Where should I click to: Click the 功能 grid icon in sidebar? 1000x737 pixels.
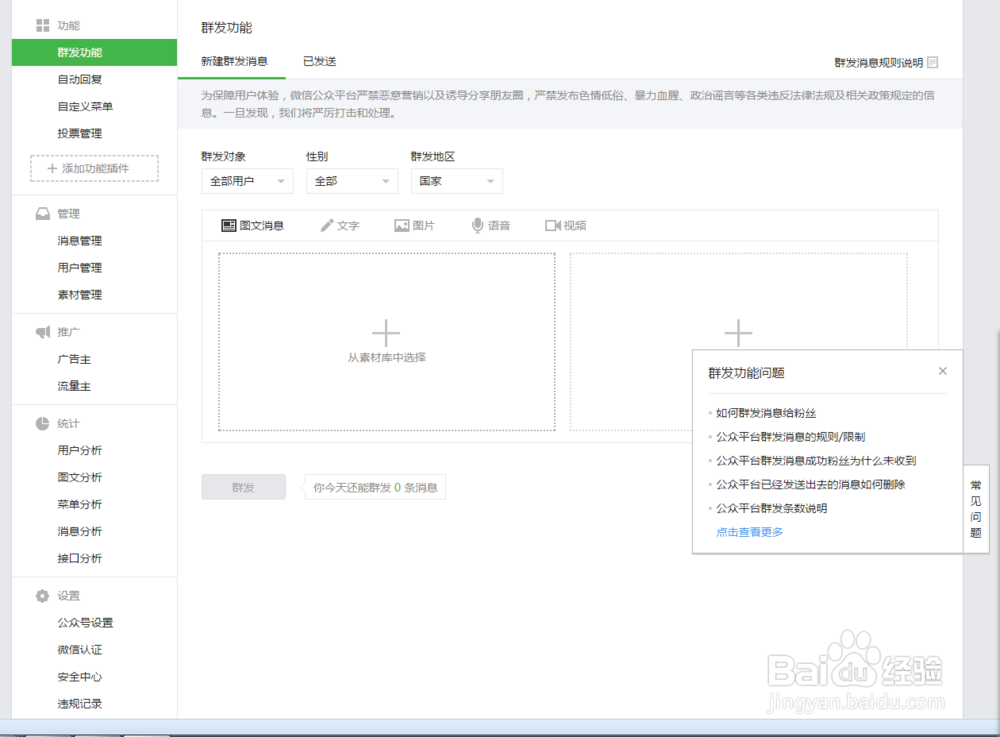coord(41,25)
